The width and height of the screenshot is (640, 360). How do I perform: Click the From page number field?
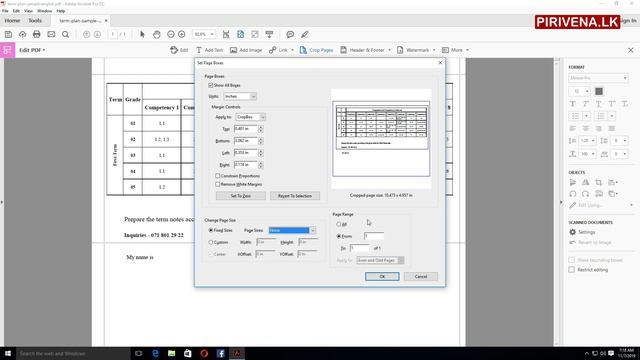374,236
